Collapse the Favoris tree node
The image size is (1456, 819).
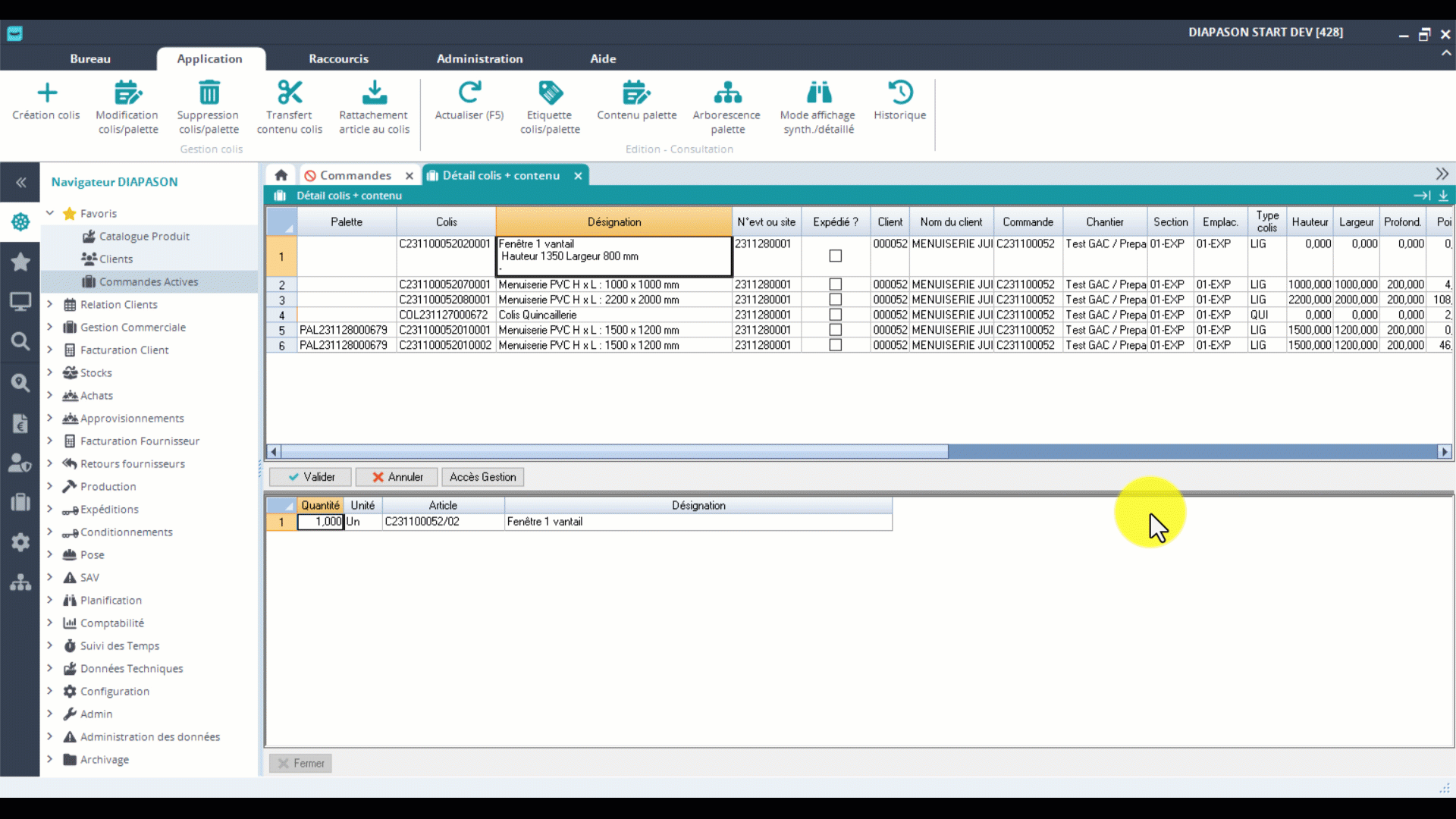tap(50, 213)
